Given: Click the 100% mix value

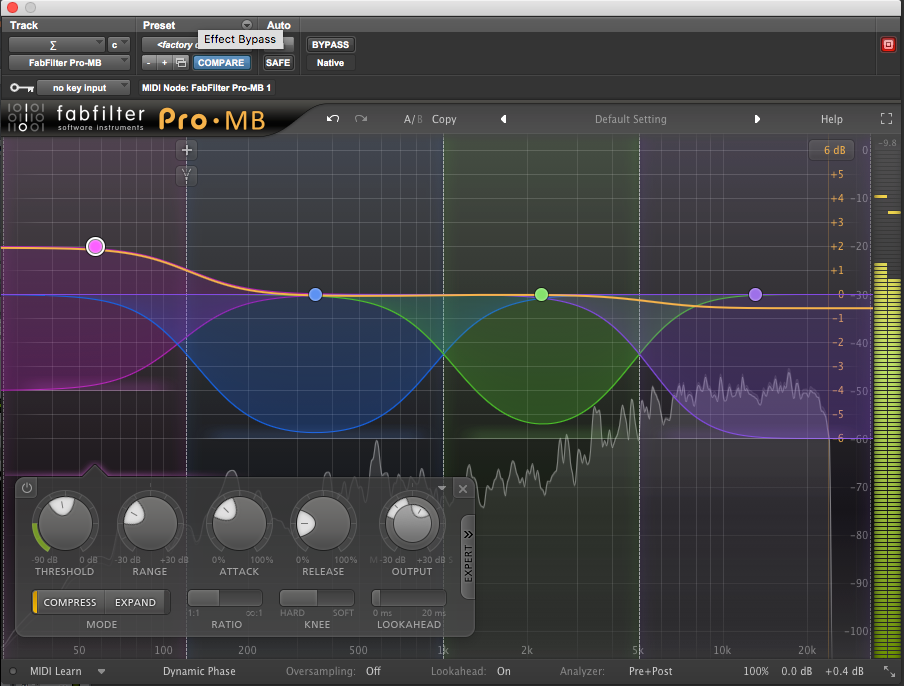Looking at the screenshot, I should 756,671.
